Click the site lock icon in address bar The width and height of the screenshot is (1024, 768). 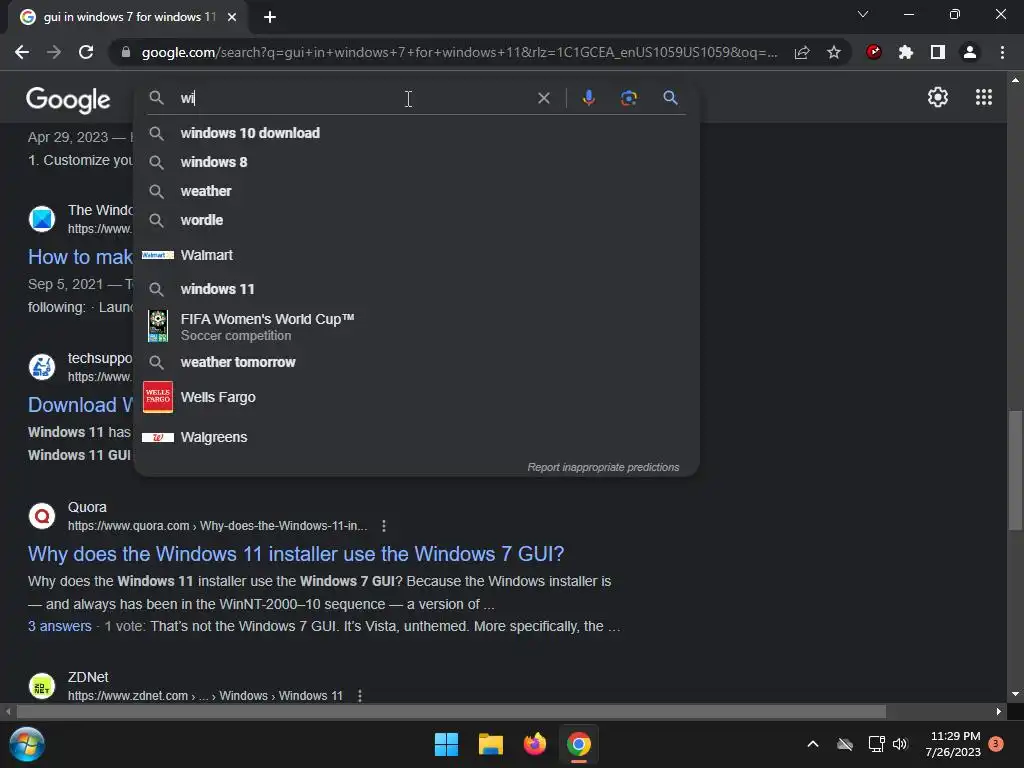[x=126, y=52]
